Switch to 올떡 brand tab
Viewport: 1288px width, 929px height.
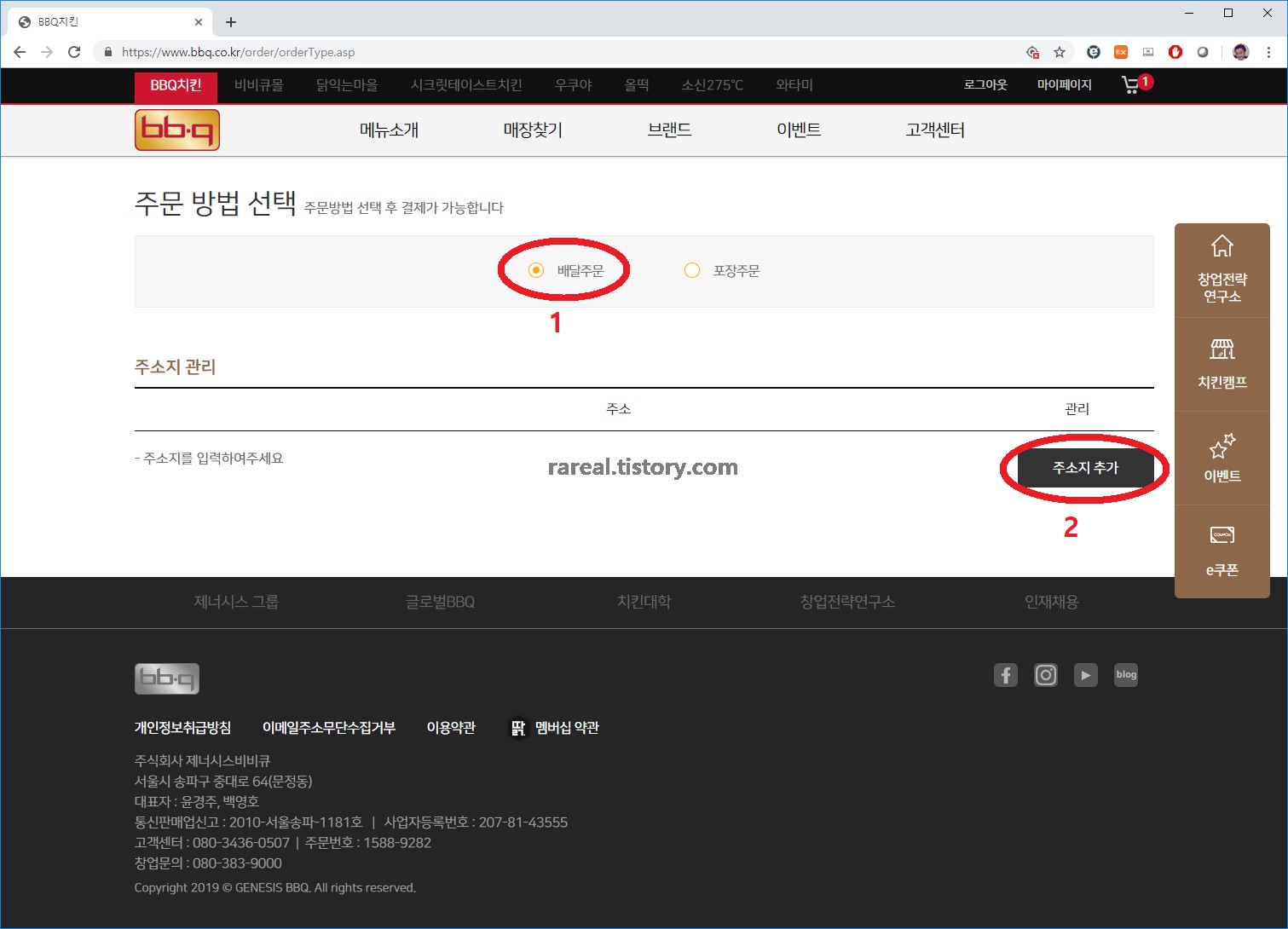pyautogui.click(x=637, y=85)
